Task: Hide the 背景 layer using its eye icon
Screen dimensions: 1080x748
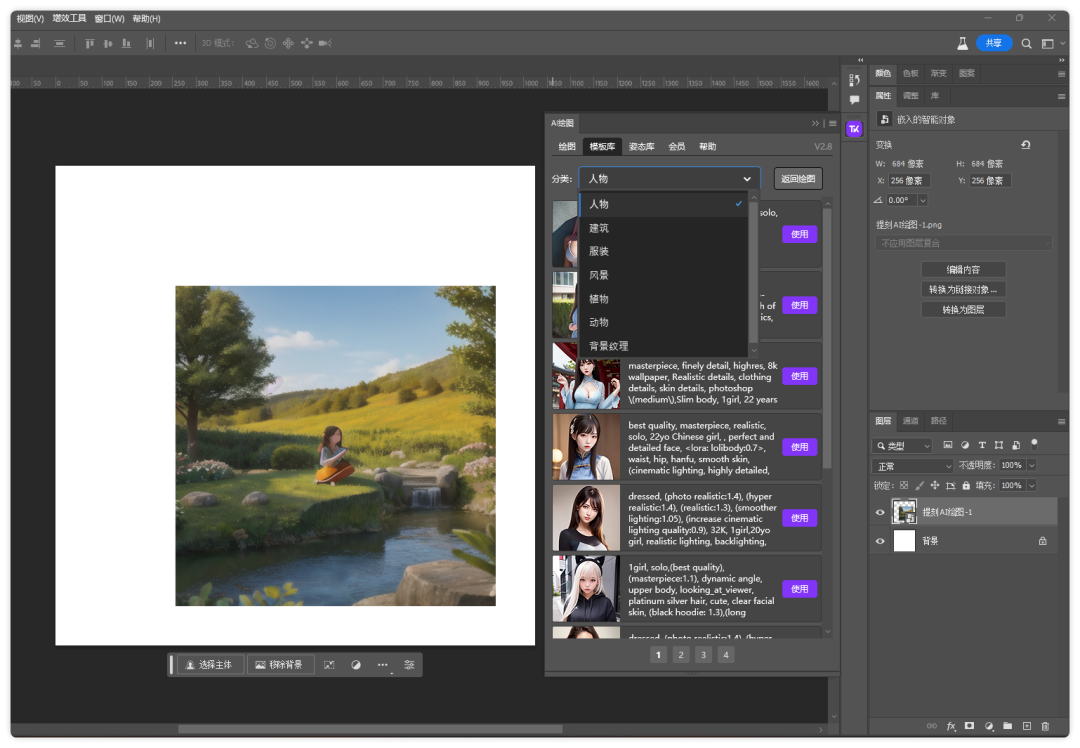Action: coord(880,541)
